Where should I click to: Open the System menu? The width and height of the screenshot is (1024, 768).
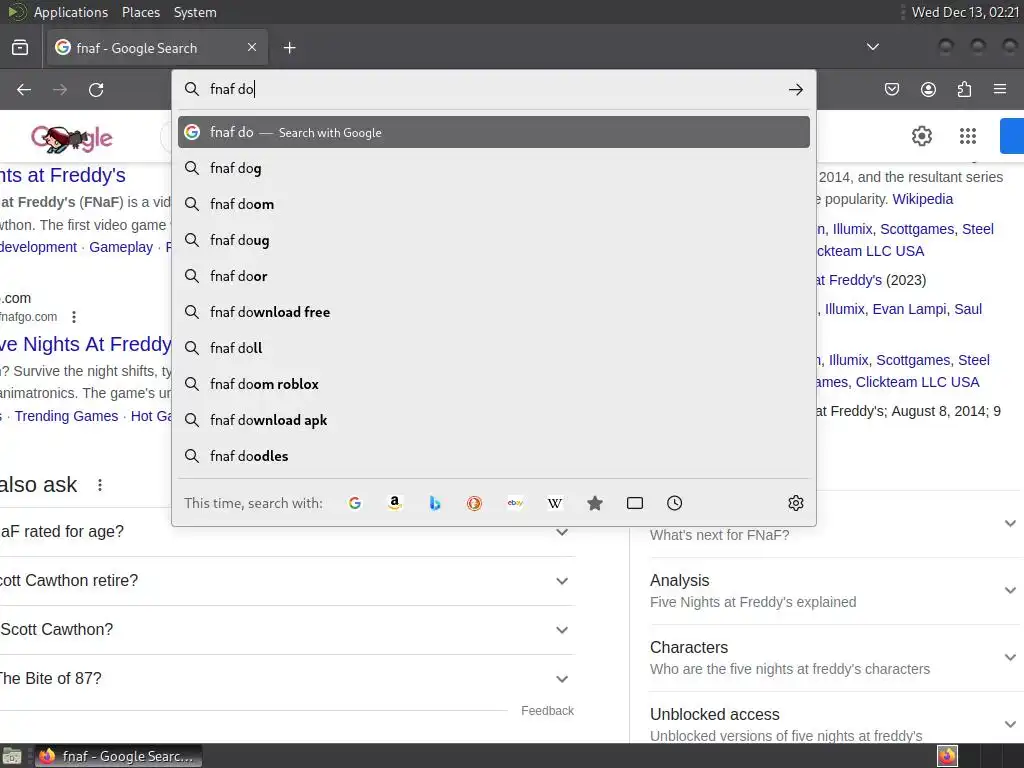pos(195,12)
